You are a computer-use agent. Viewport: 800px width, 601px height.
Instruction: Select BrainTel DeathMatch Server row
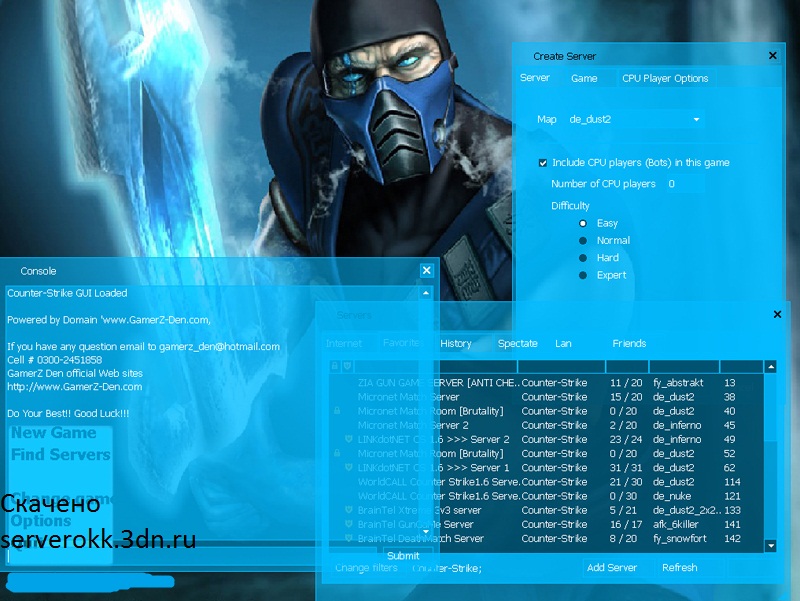point(546,538)
